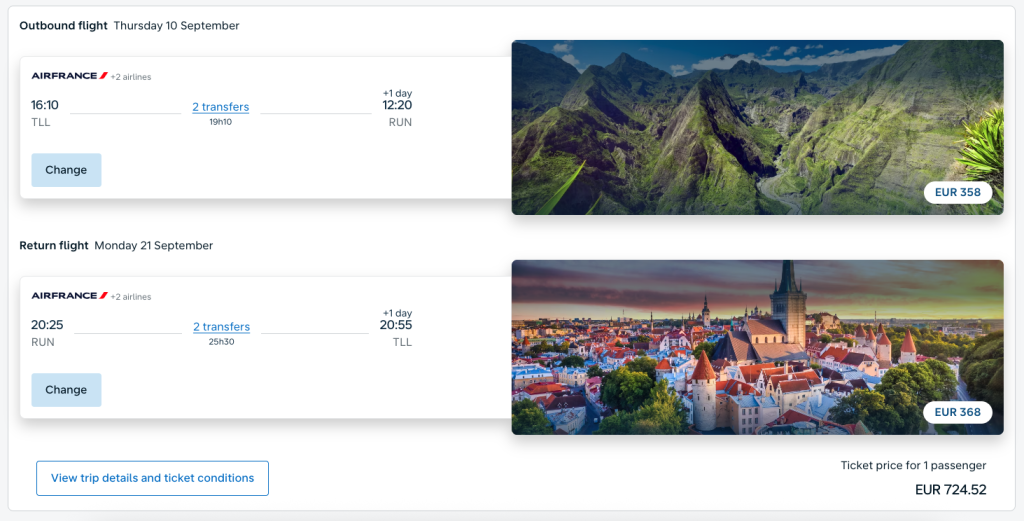Click "+2 airlines" on the outbound flight
Viewport: 1024px width, 521px height.
coord(131,77)
